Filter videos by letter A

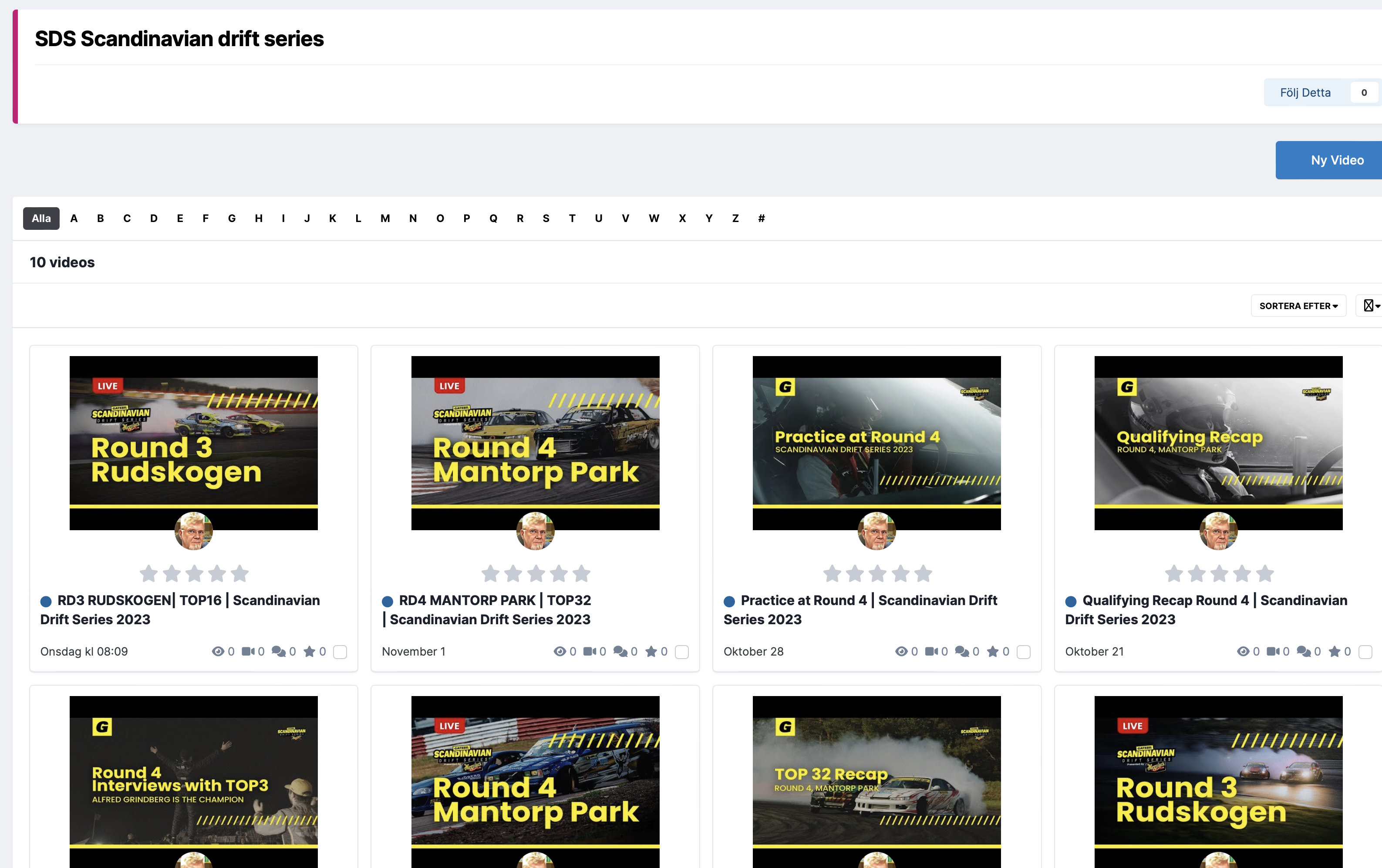click(74, 218)
